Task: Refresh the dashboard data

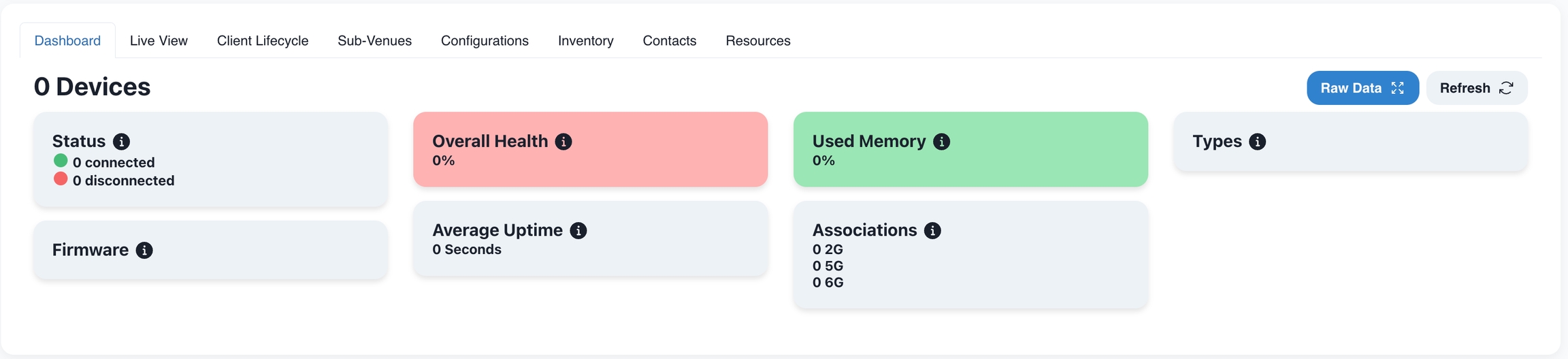Action: pos(1476,88)
